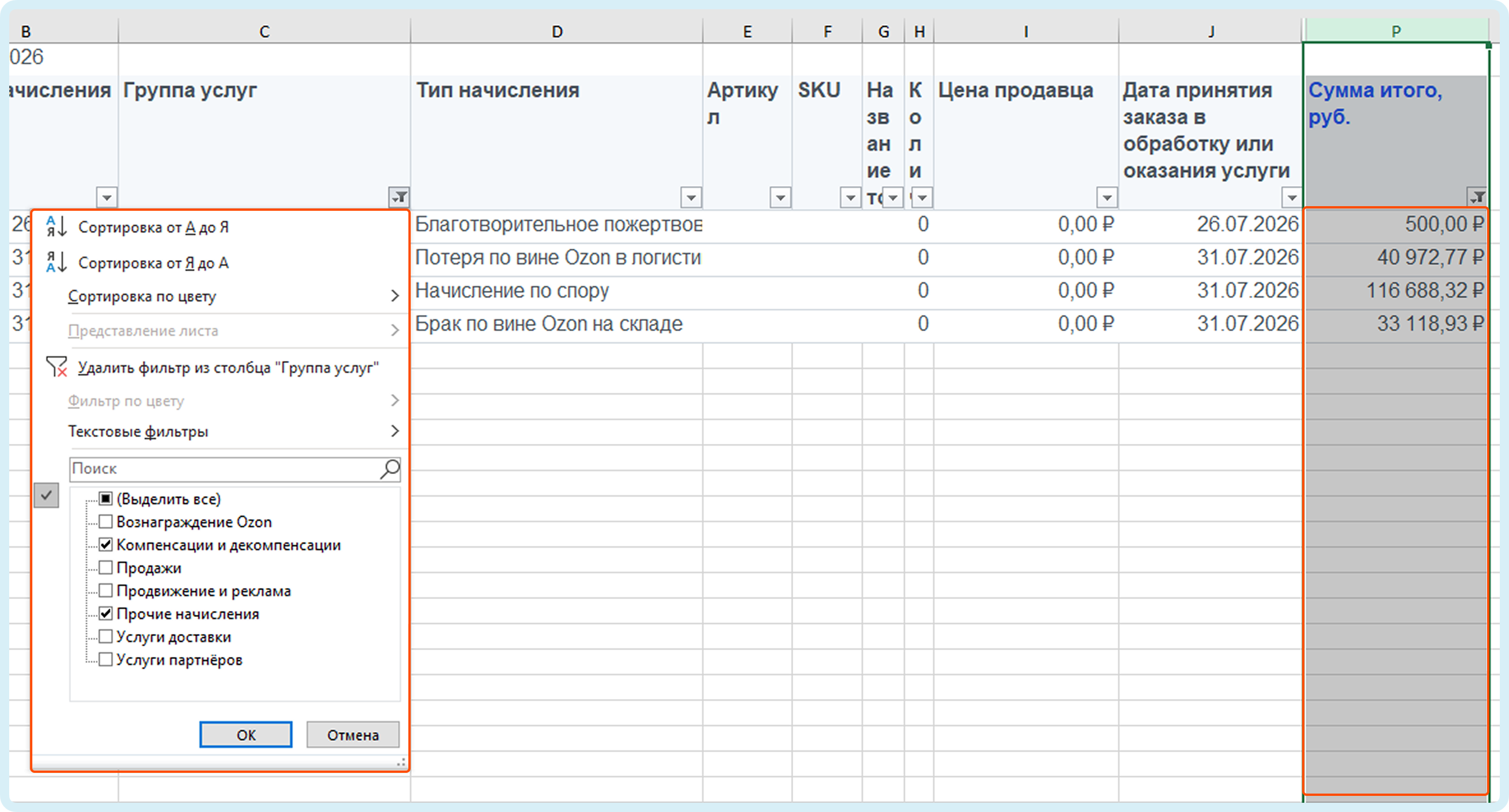This screenshot has width=1509, height=812.
Task: Click the resize grip of filter menu
Action: (401, 762)
